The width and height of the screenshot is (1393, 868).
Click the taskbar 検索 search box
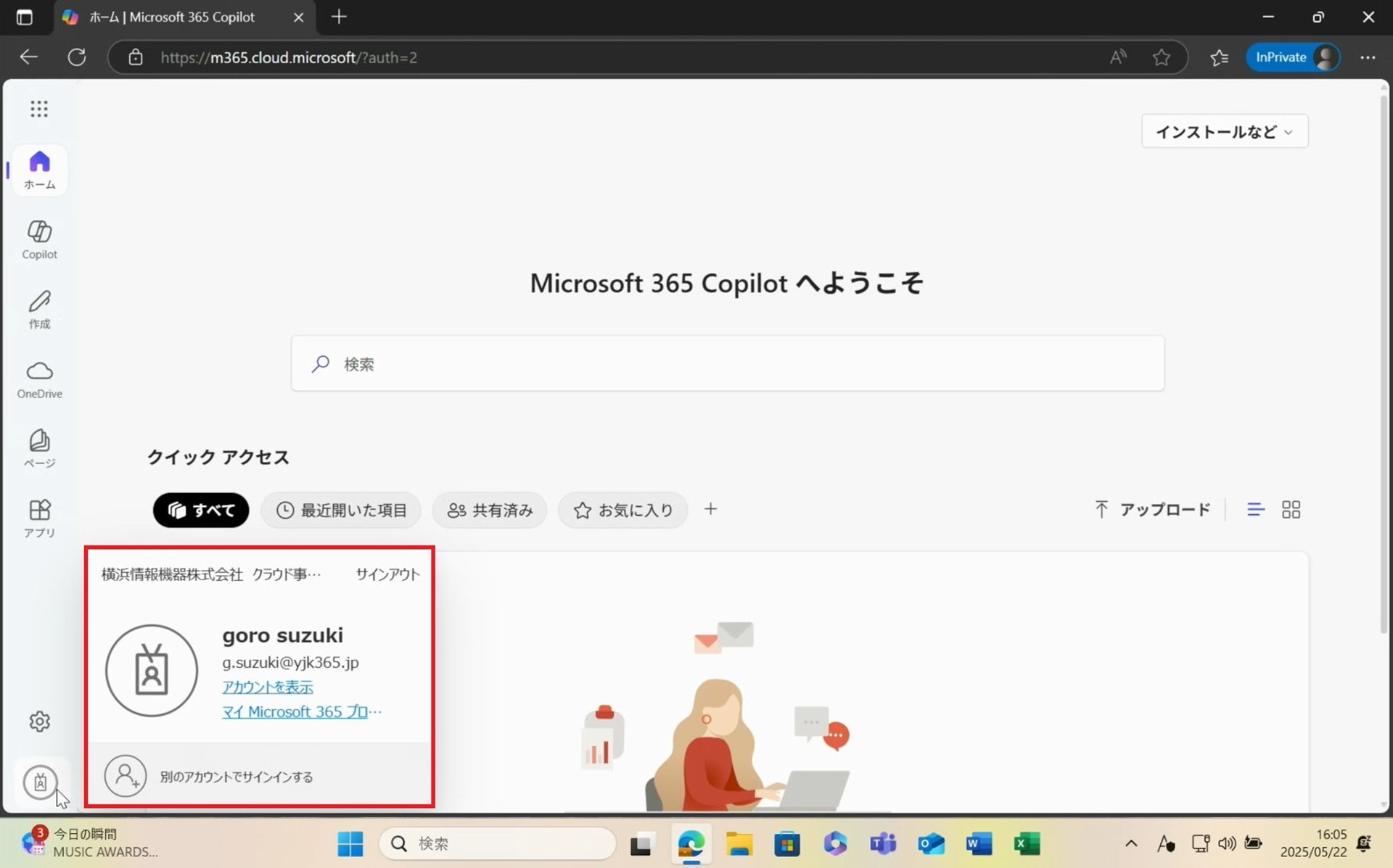coord(497,843)
